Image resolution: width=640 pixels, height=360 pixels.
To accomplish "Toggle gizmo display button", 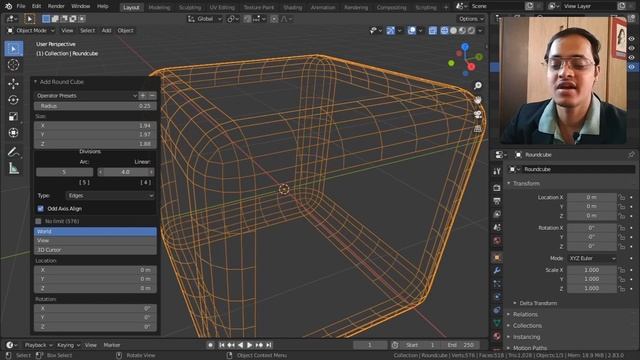I will pos(391,31).
